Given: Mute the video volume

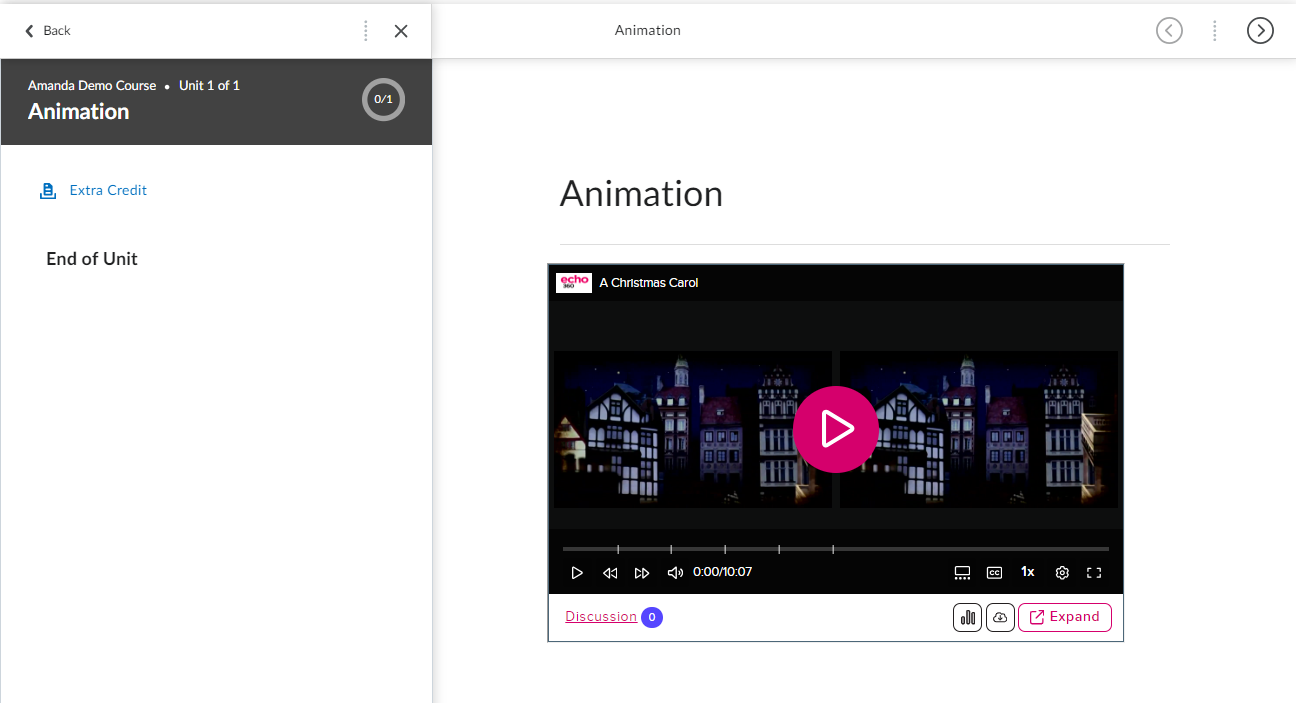Looking at the screenshot, I should [675, 573].
